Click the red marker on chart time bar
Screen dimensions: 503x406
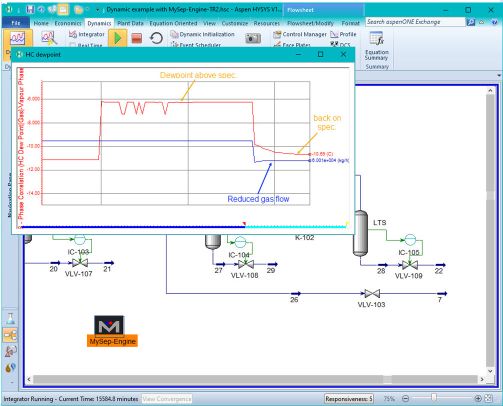[244, 223]
